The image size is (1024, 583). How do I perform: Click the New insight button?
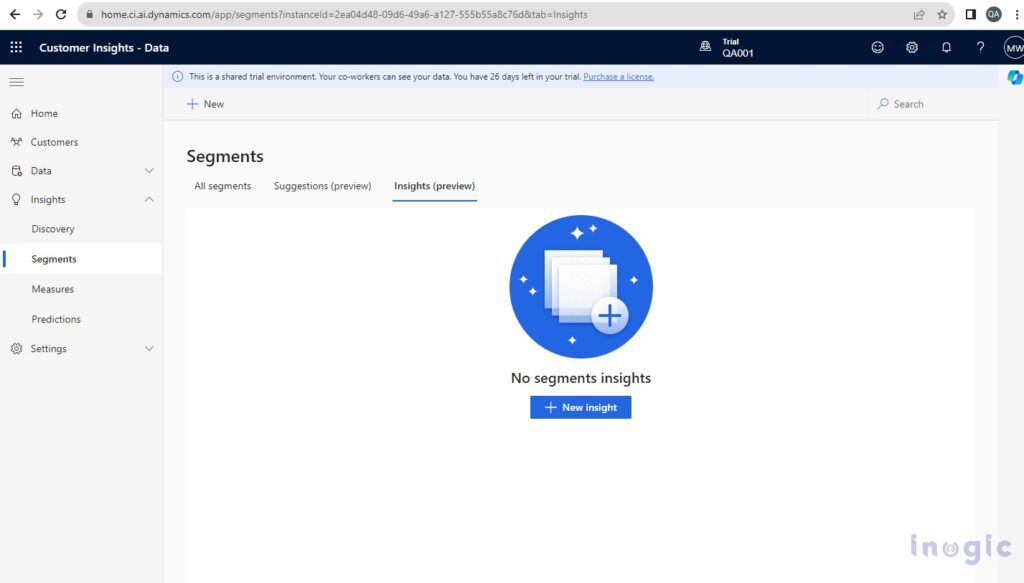(580, 407)
